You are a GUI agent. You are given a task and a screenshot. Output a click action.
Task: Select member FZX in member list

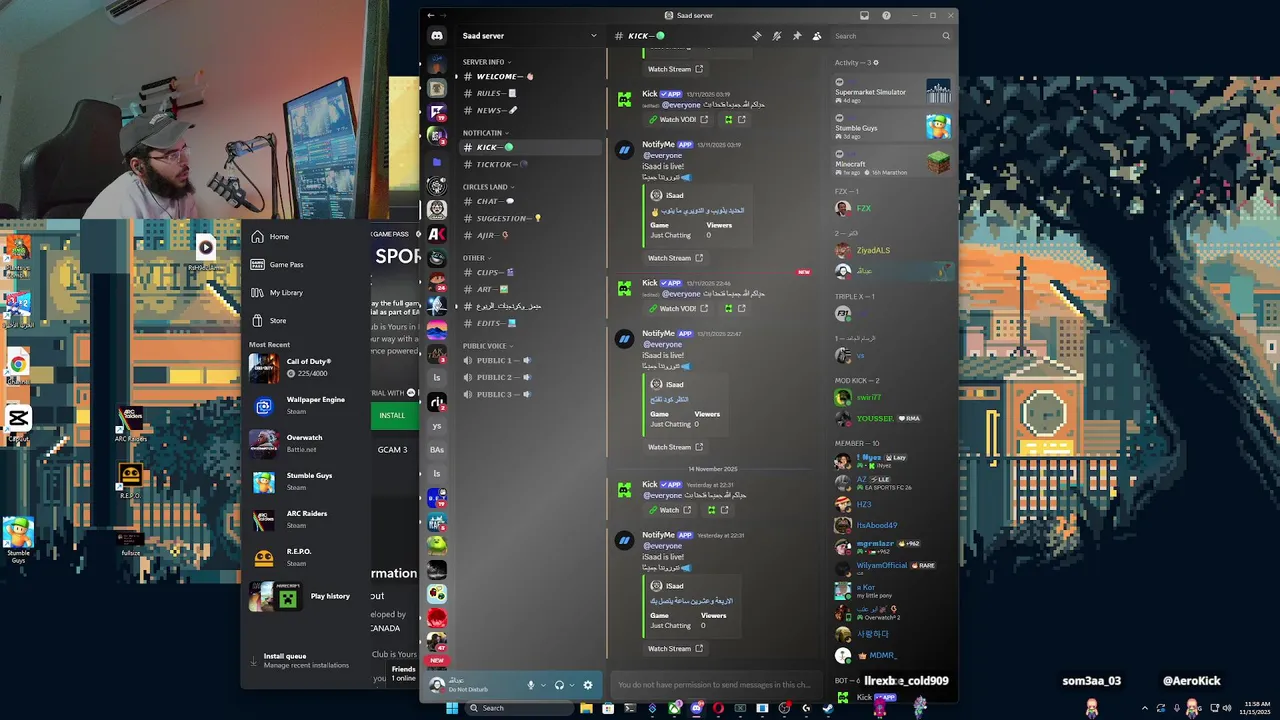tap(893, 209)
